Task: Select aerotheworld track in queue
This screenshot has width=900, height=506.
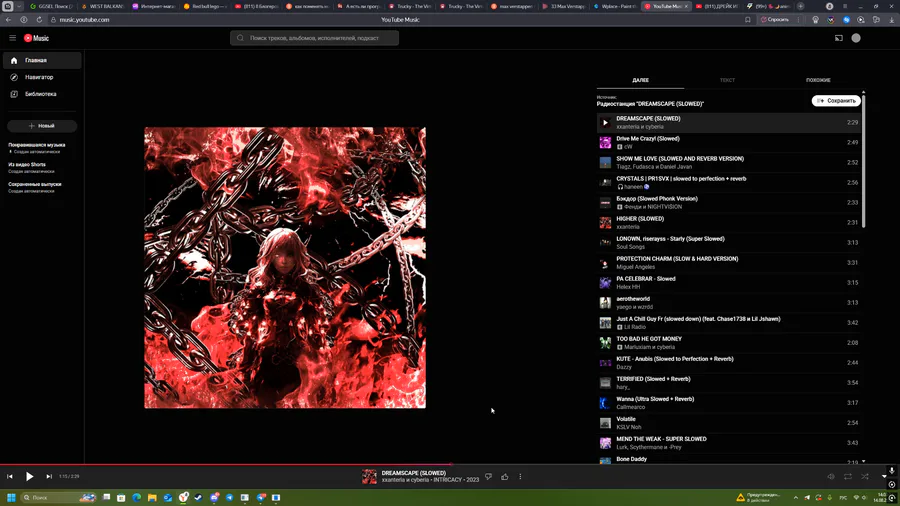Action: (x=728, y=303)
